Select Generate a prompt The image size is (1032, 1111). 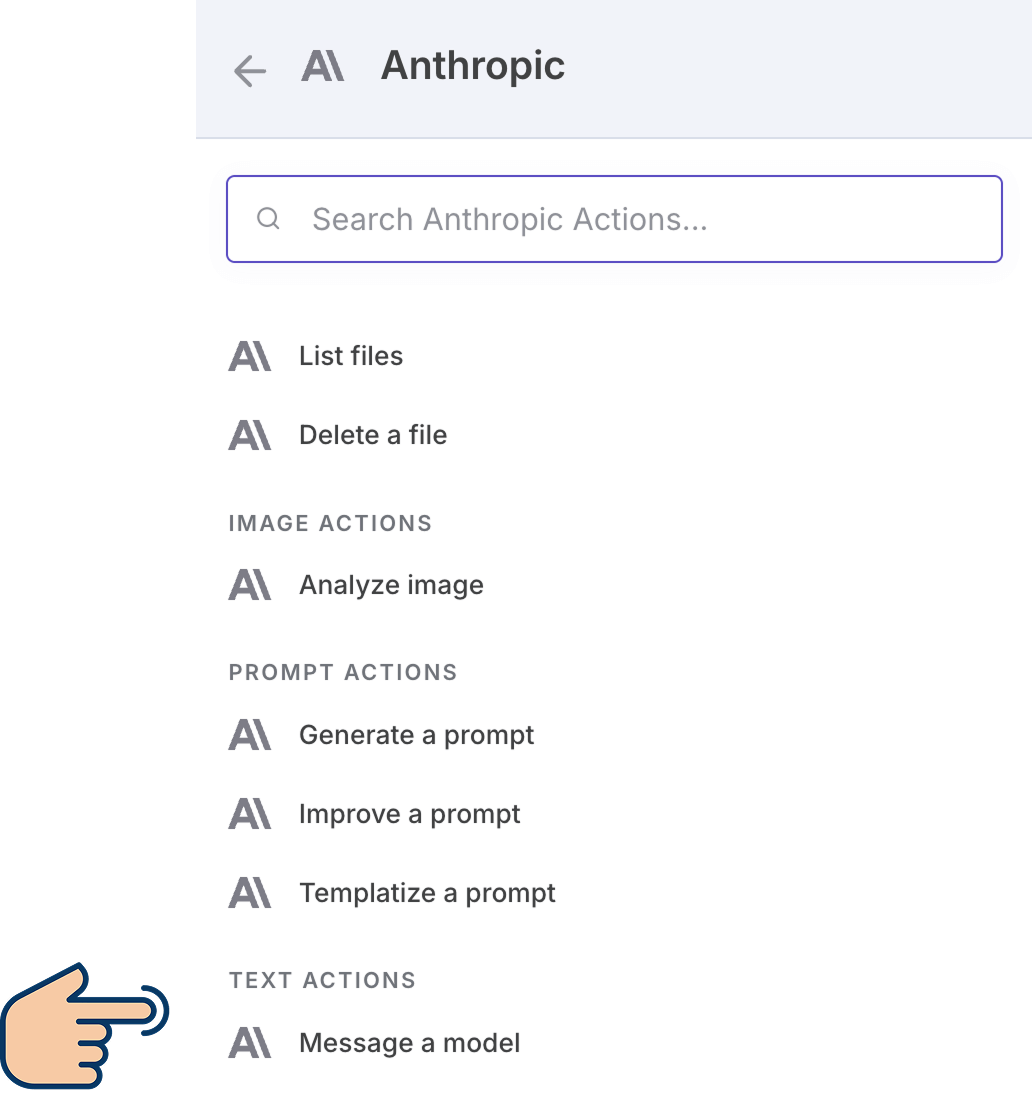tap(416, 735)
